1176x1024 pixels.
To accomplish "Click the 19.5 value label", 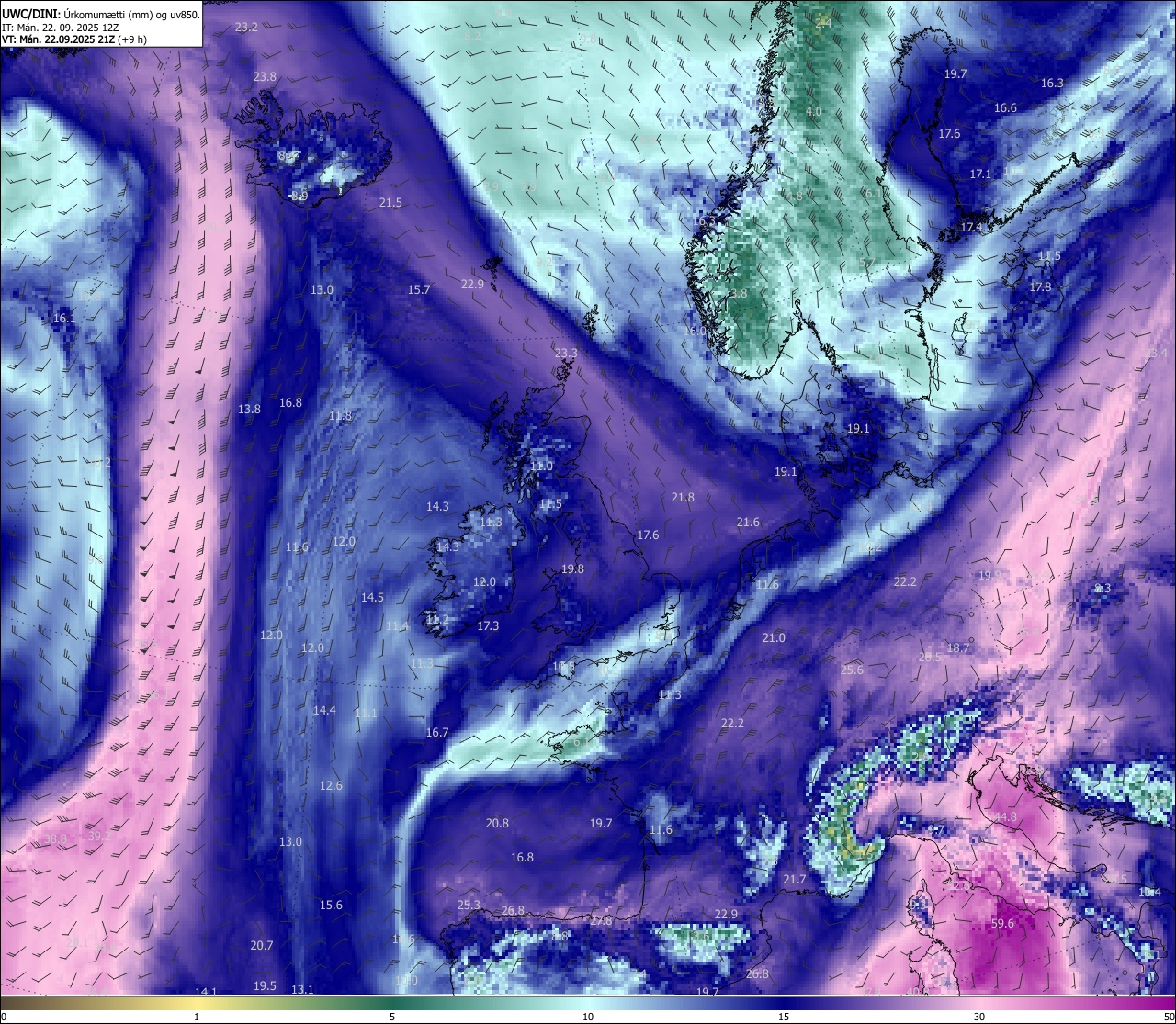I will (x=265, y=986).
